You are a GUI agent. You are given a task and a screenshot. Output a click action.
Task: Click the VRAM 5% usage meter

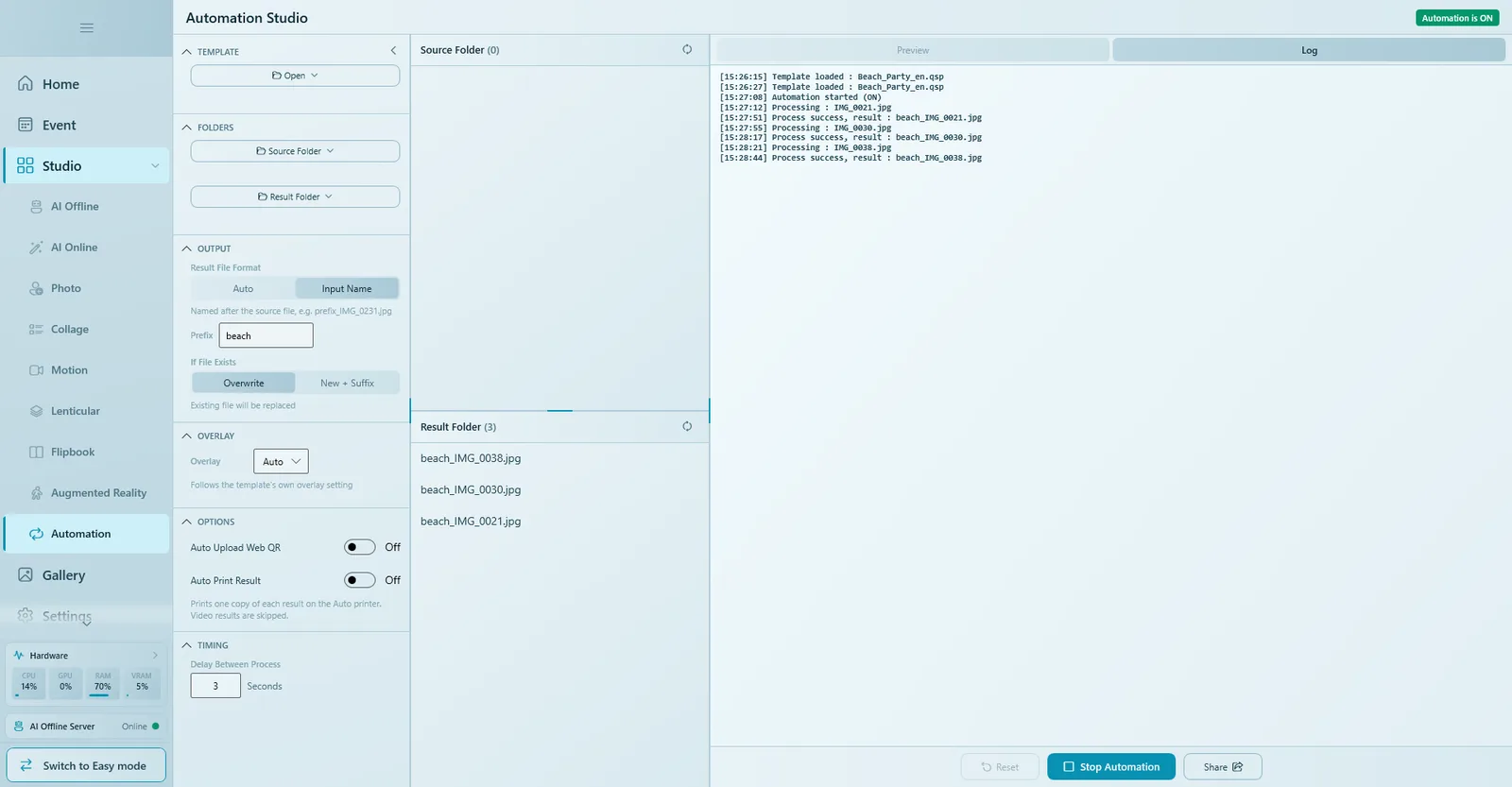point(142,684)
